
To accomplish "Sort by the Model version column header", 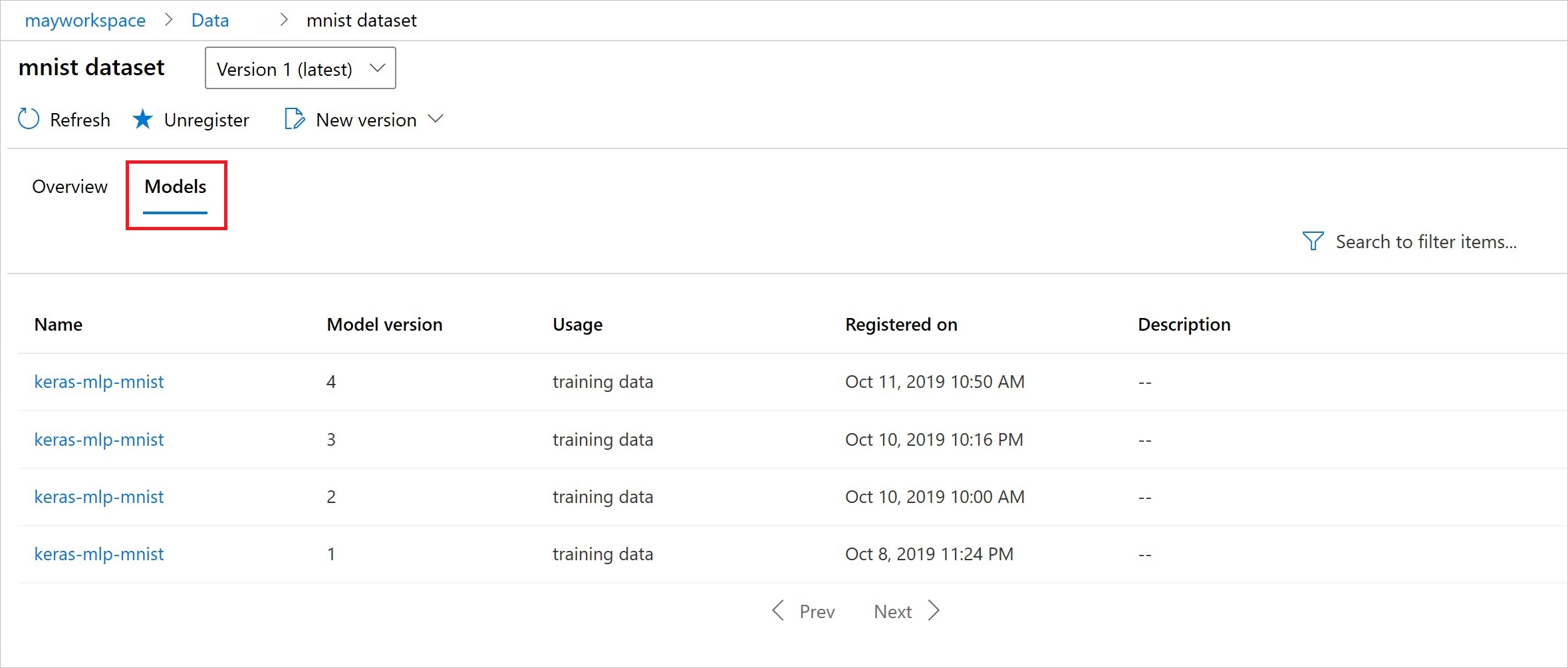I will coord(384,325).
